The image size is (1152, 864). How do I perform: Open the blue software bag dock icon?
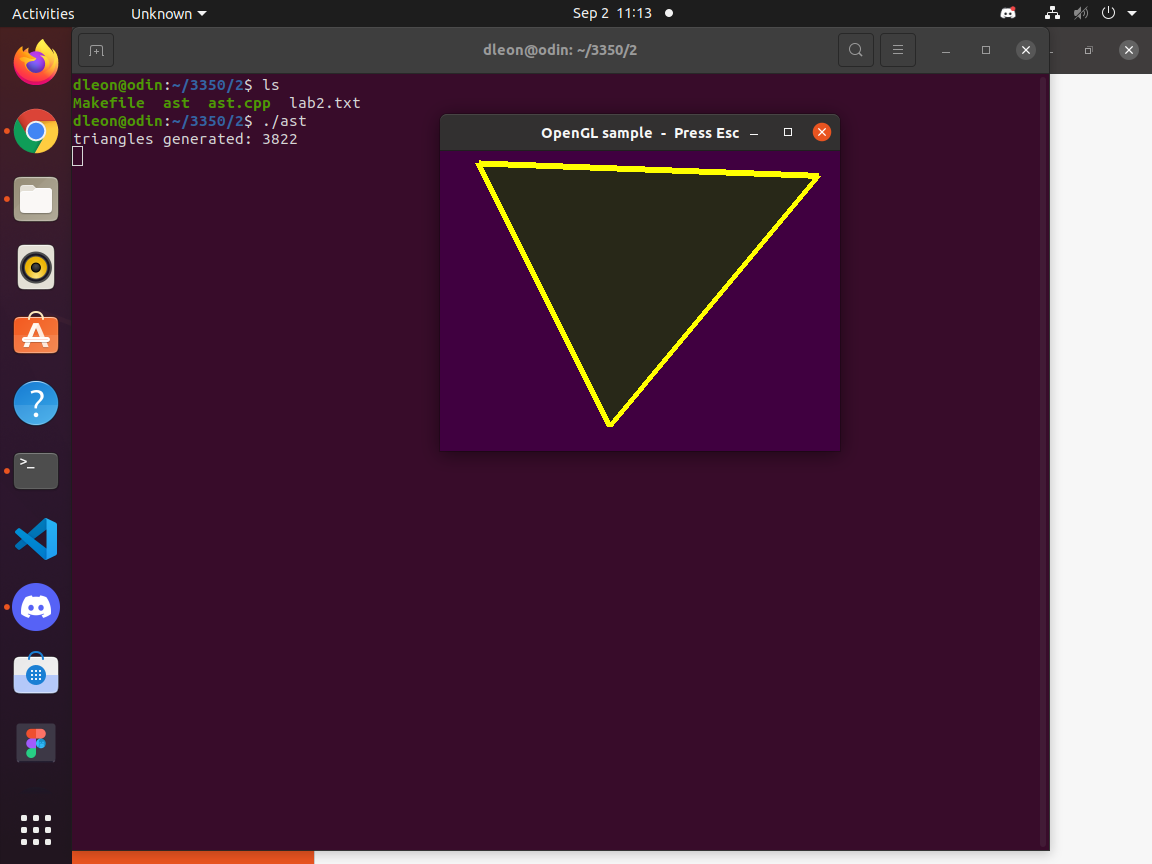click(36, 674)
